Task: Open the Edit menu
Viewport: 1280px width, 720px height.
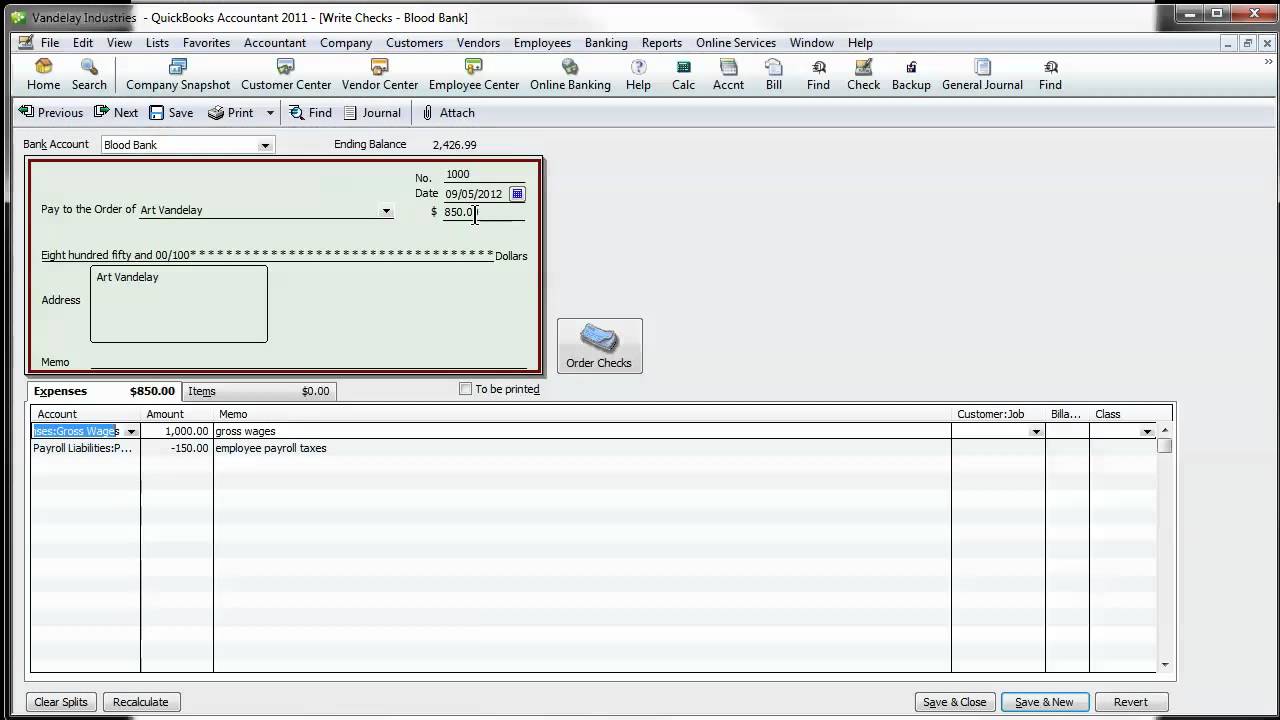Action: (83, 43)
